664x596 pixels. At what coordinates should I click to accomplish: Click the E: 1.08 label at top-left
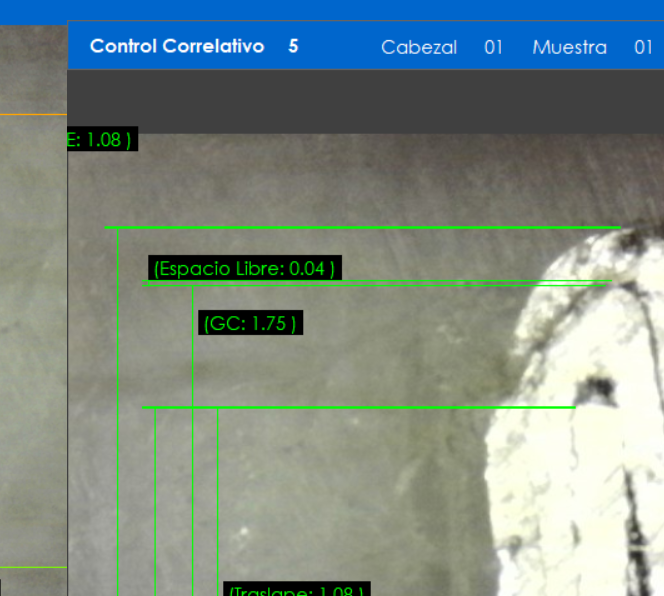pyautogui.click(x=100, y=140)
